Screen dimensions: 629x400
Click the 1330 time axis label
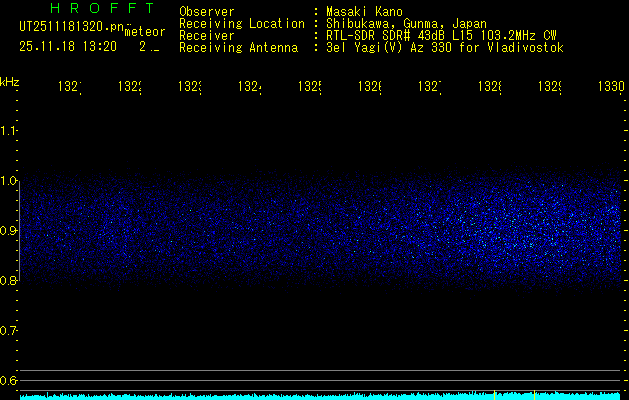pos(611,87)
